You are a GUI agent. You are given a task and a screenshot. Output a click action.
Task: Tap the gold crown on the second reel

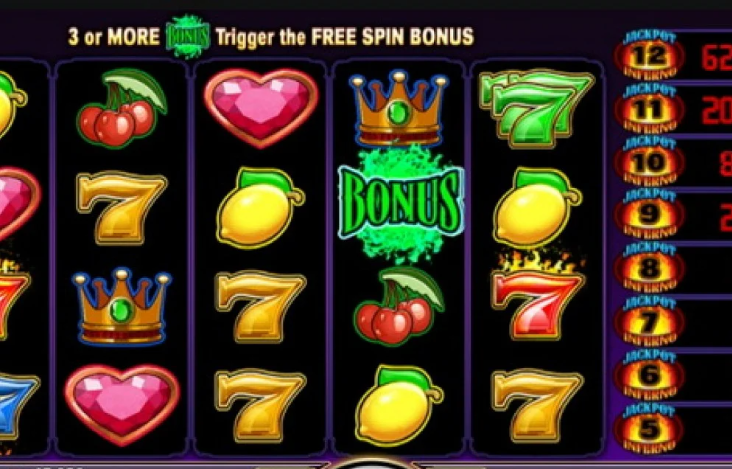122,306
